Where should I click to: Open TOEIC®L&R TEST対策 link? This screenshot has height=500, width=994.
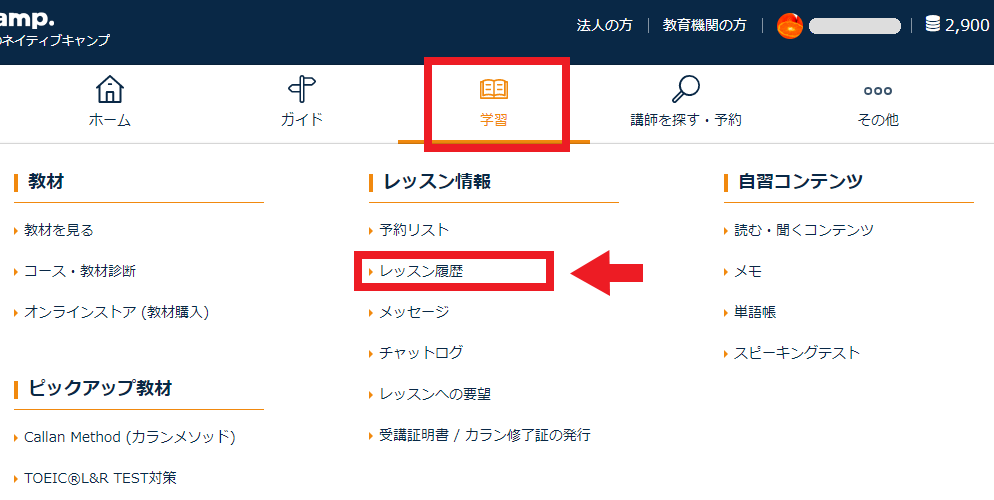(100, 478)
